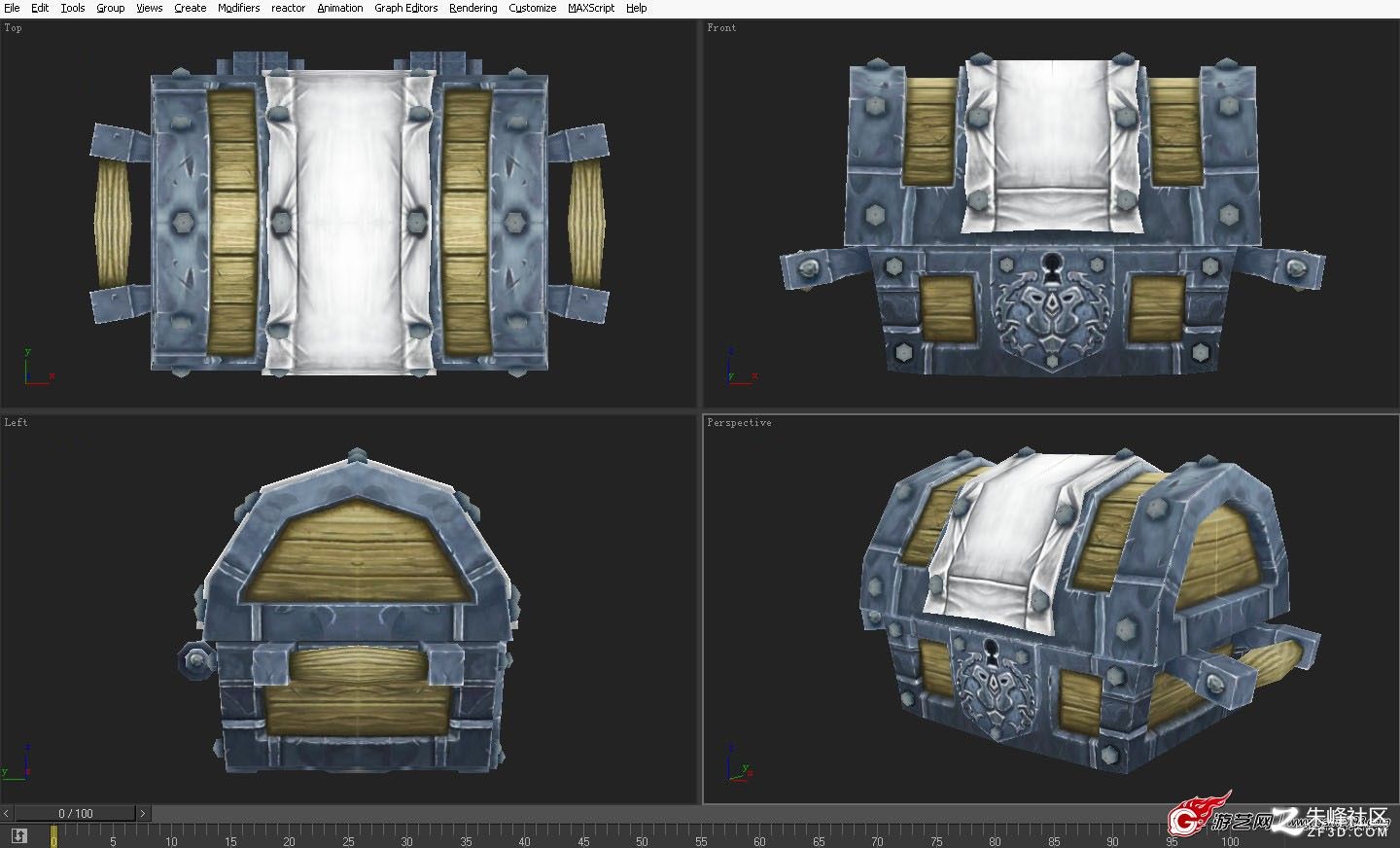Click the Top viewport label
This screenshot has width=1400, height=848.
pos(14,27)
